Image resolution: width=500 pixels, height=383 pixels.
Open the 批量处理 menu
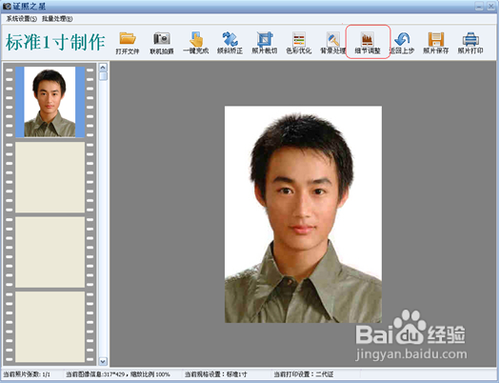click(x=57, y=19)
